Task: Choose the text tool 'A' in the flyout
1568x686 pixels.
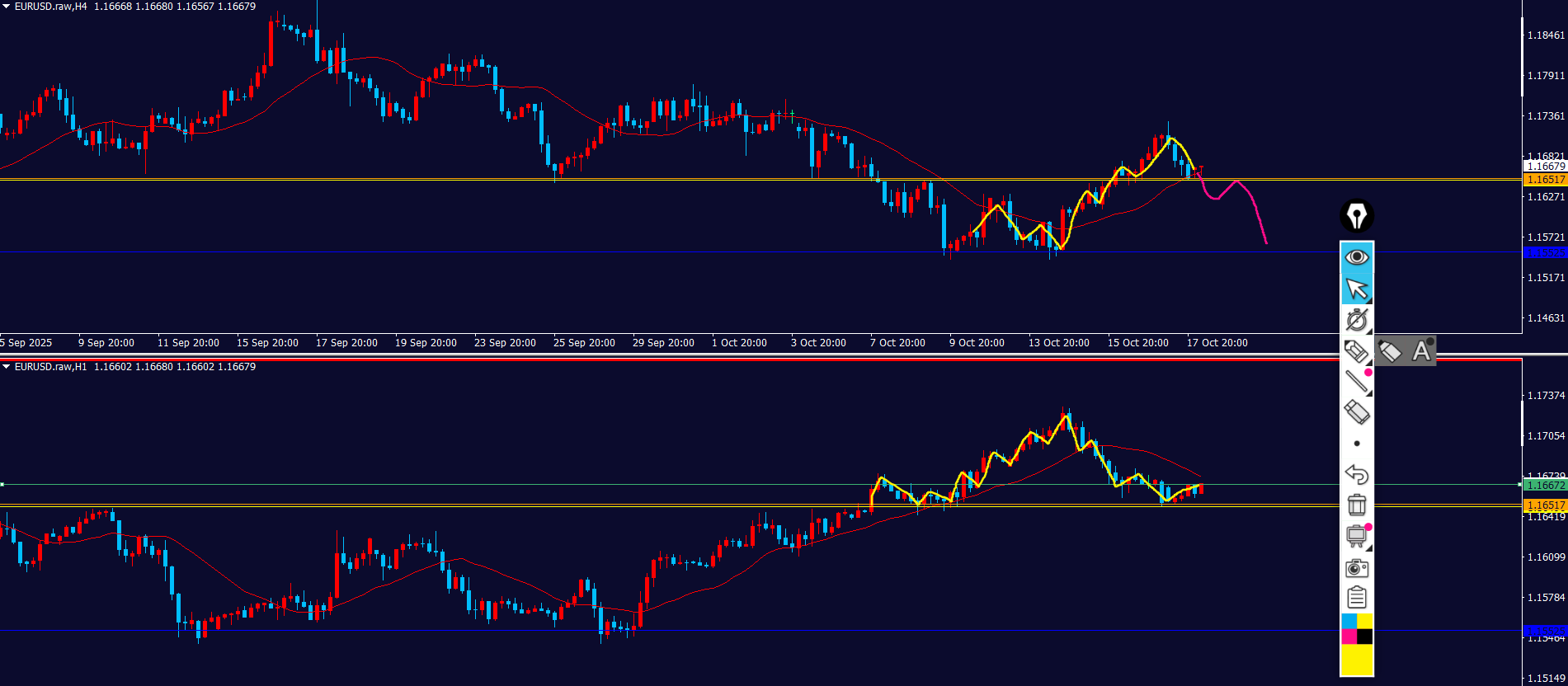Action: point(1421,351)
